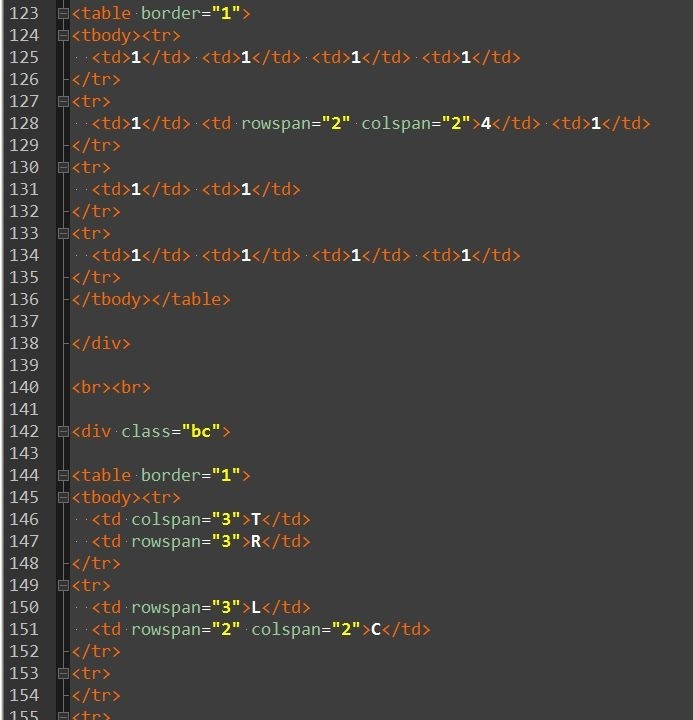Click the </tr> tag on line 152
693x720 pixels.
coord(96,652)
